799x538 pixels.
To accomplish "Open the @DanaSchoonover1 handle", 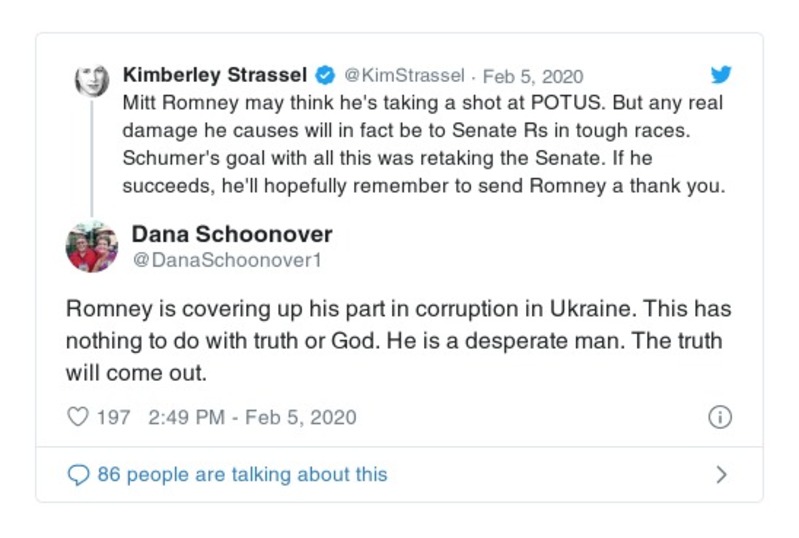I will pos(205,259).
